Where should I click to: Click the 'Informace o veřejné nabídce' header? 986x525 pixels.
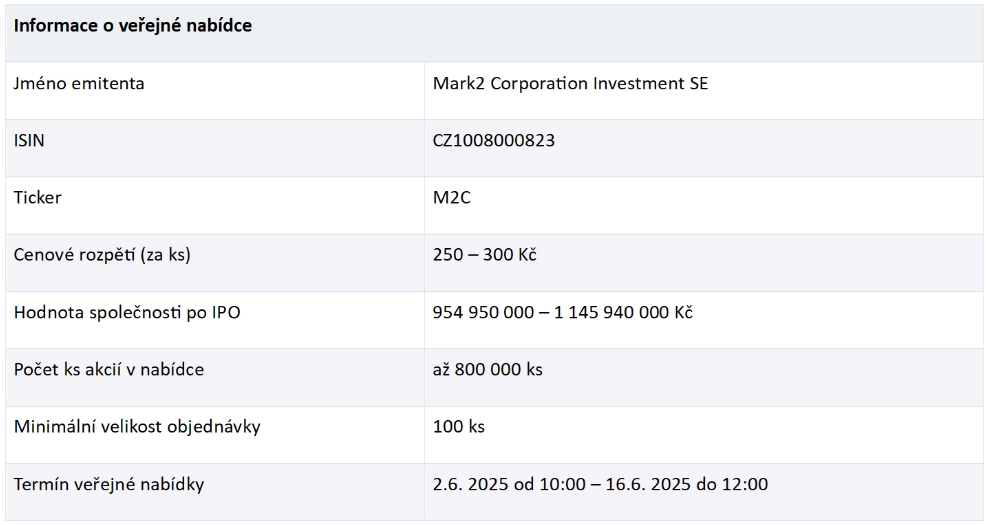(133, 26)
